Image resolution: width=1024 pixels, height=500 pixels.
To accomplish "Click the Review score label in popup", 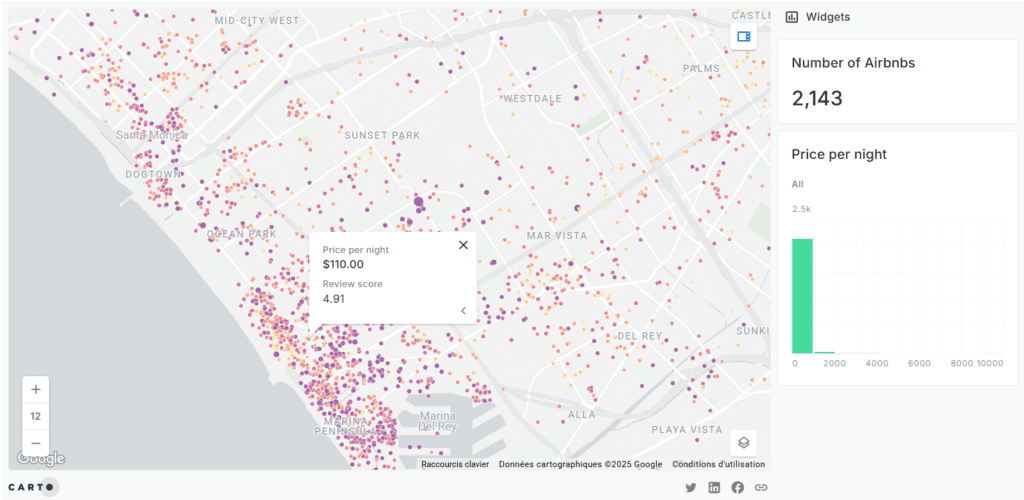I will [353, 284].
